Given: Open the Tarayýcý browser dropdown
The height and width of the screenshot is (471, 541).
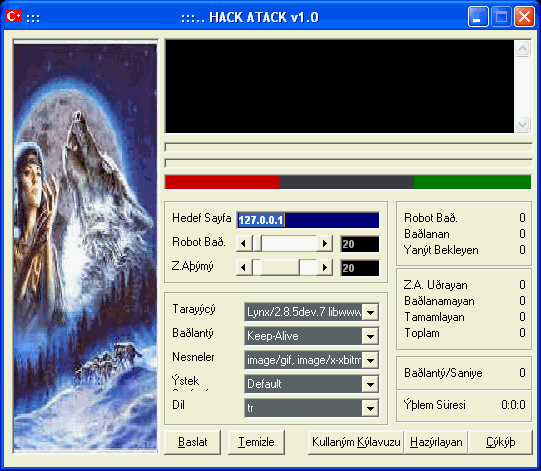Looking at the screenshot, I should (370, 312).
